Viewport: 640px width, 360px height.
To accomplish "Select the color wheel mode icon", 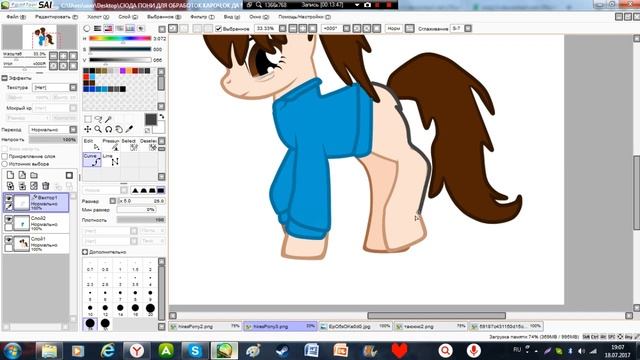I will (87, 29).
